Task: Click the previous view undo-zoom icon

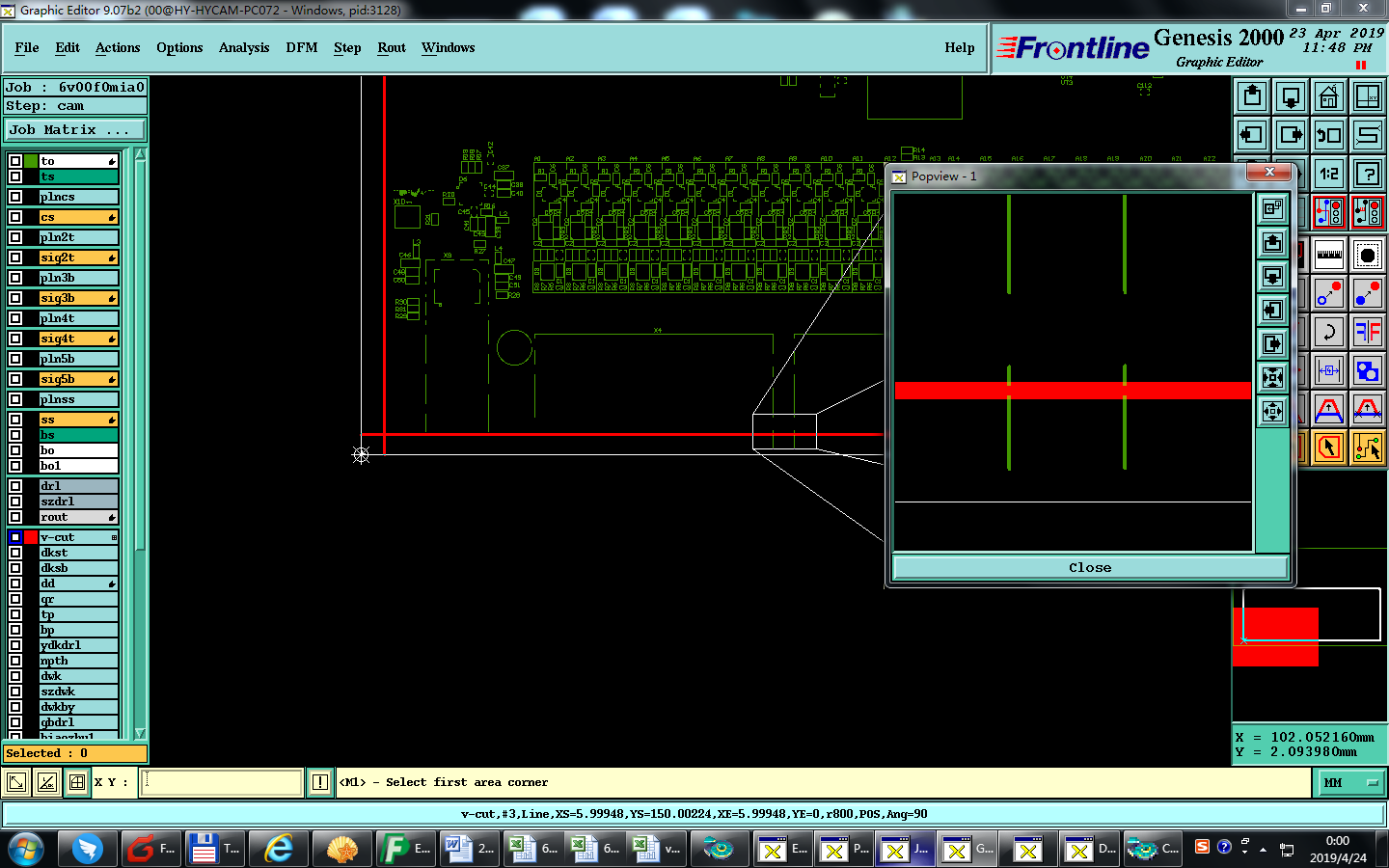Action: [x=1329, y=135]
